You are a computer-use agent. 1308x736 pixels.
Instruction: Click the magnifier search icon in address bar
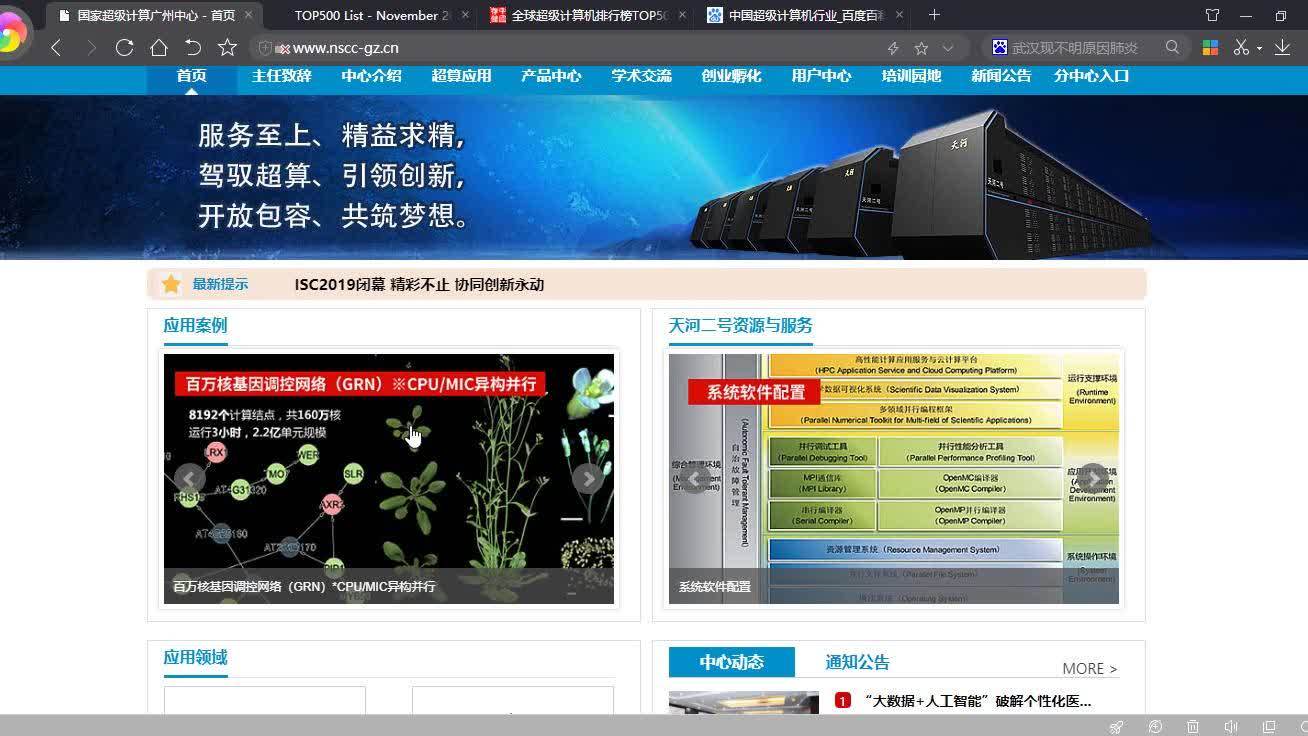pyautogui.click(x=1171, y=47)
